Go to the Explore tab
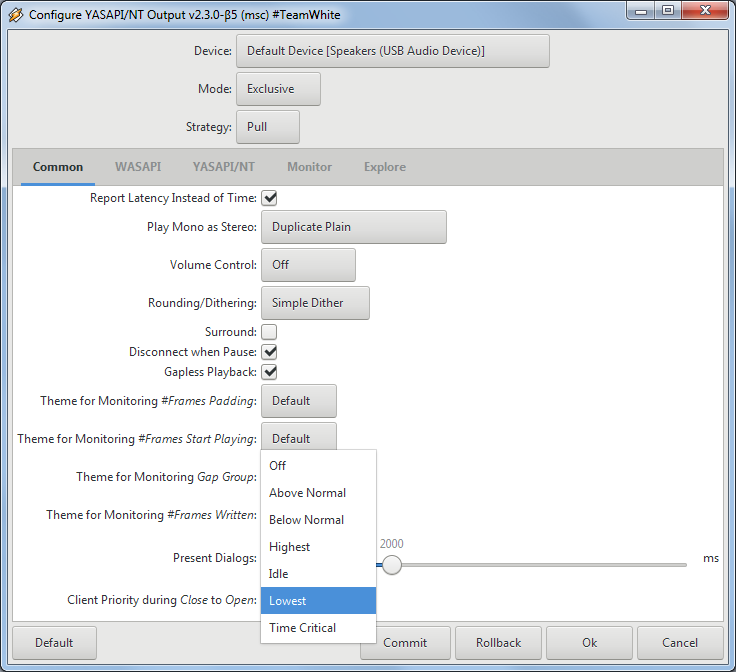 (384, 167)
